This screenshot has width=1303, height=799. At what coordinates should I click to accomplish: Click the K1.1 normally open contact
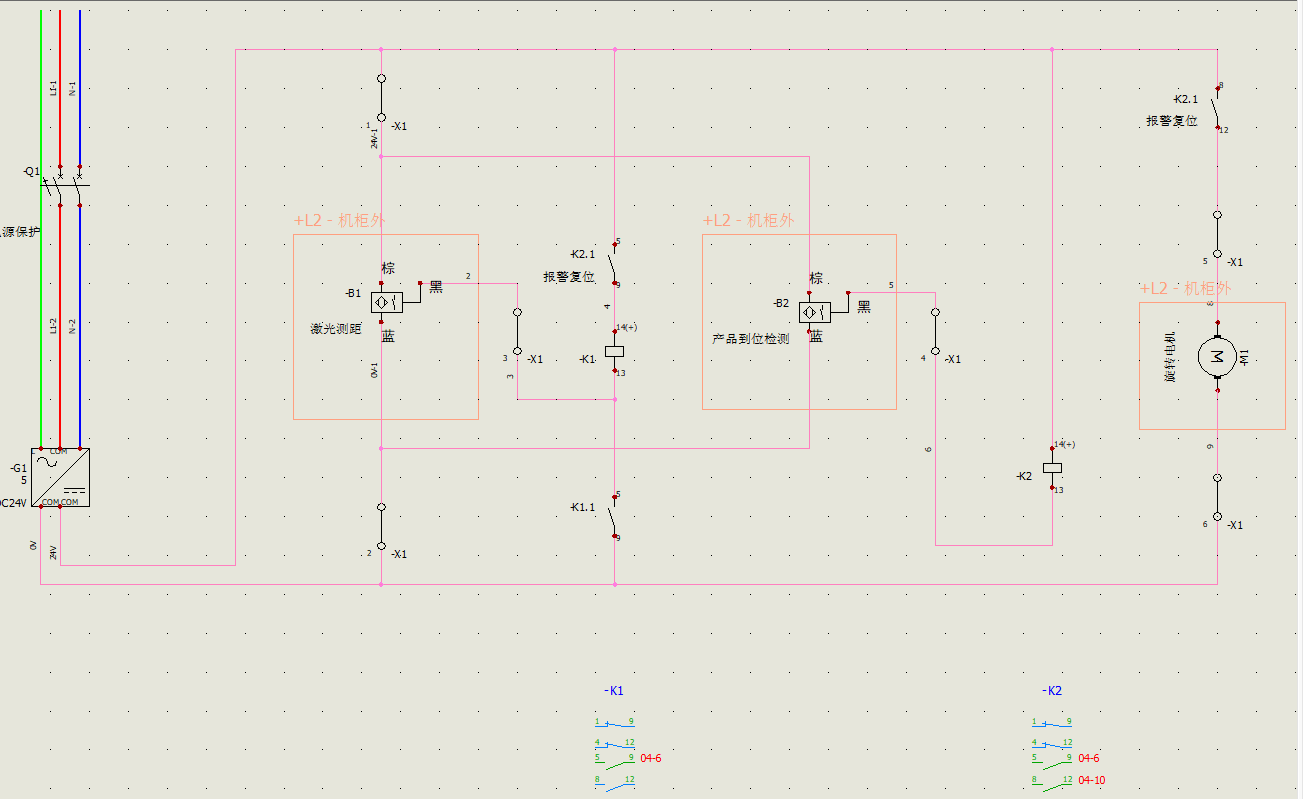[x=614, y=516]
